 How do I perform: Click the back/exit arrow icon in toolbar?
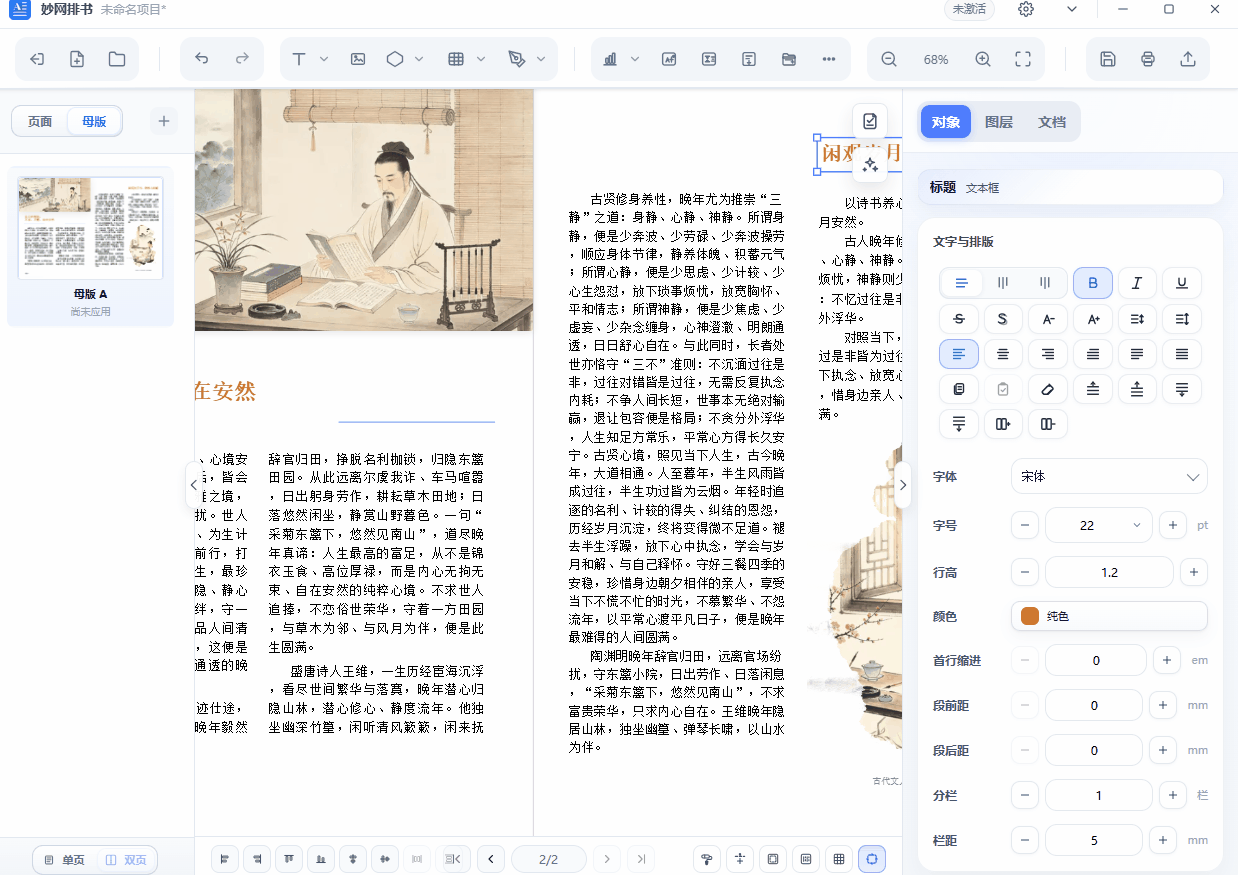[37, 59]
